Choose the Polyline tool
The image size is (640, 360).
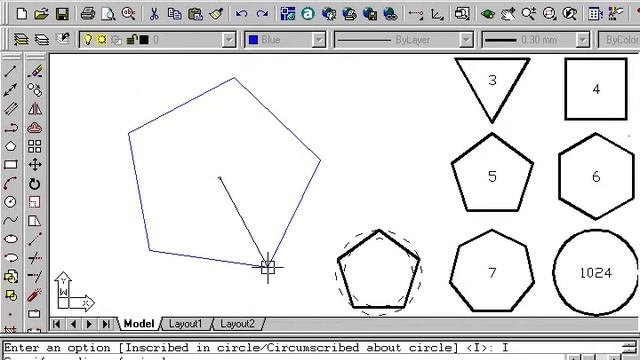tap(11, 128)
